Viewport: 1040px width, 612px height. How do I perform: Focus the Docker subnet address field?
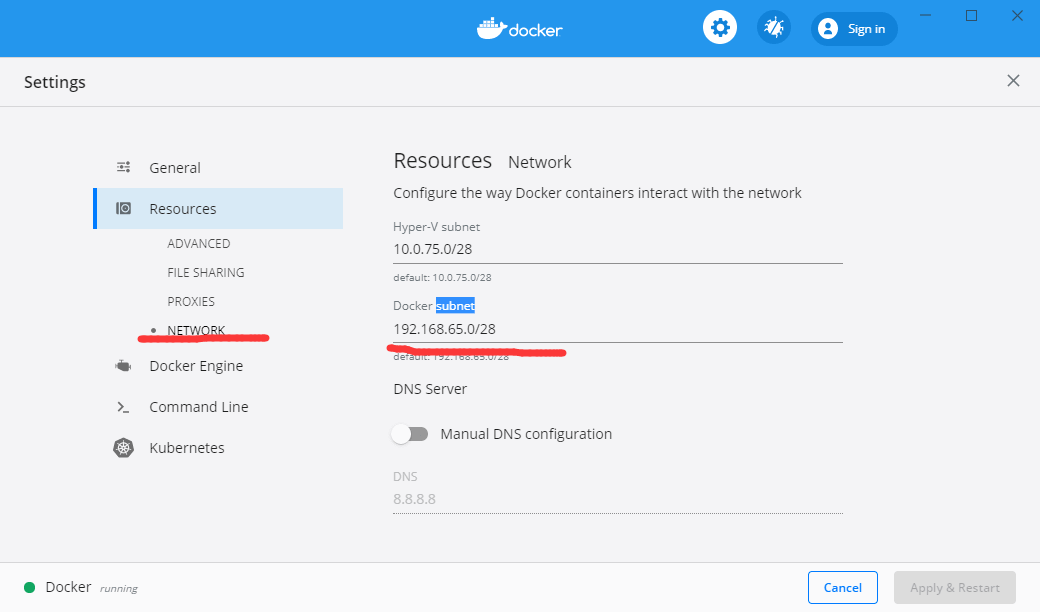[617, 329]
